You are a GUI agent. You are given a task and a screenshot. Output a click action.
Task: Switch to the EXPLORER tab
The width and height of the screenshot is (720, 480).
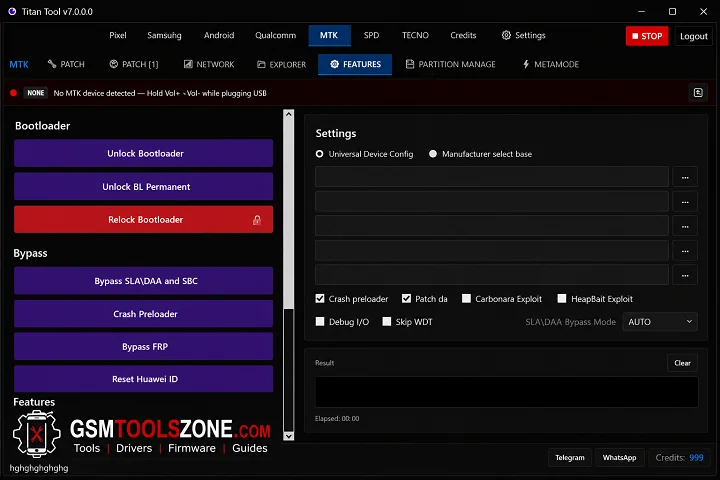coord(281,64)
